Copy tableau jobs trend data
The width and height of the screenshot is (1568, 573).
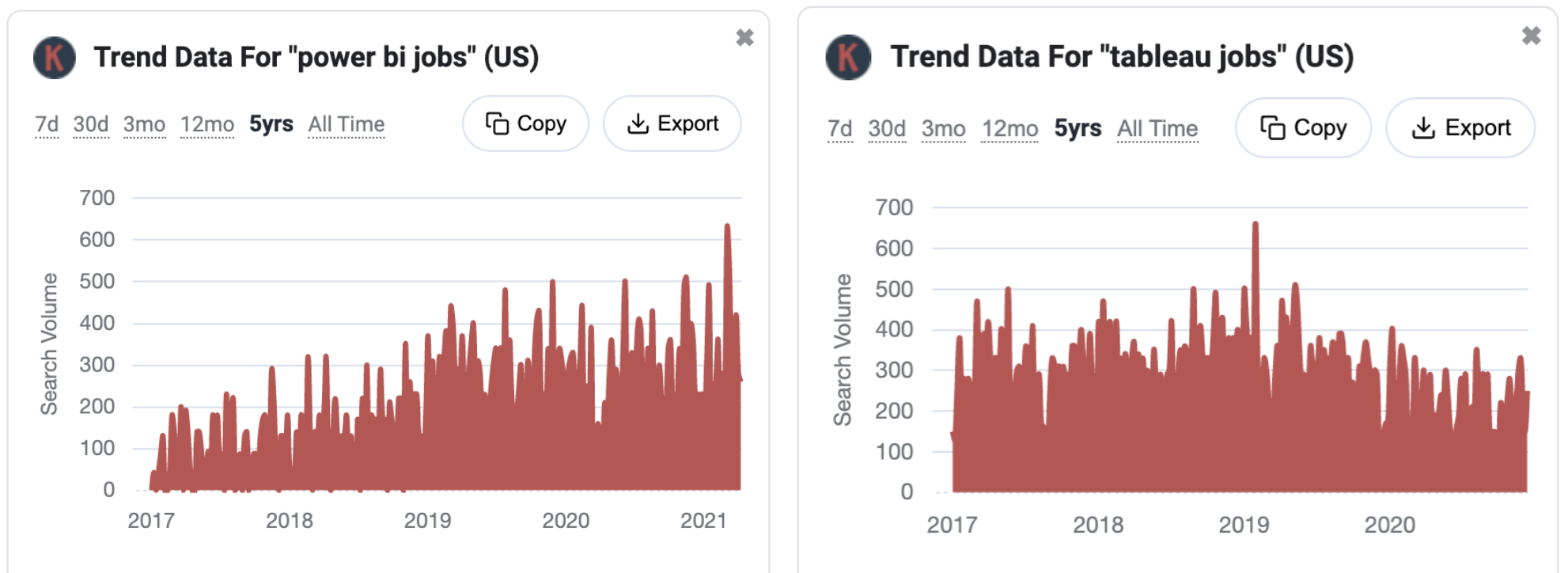coord(1303,127)
